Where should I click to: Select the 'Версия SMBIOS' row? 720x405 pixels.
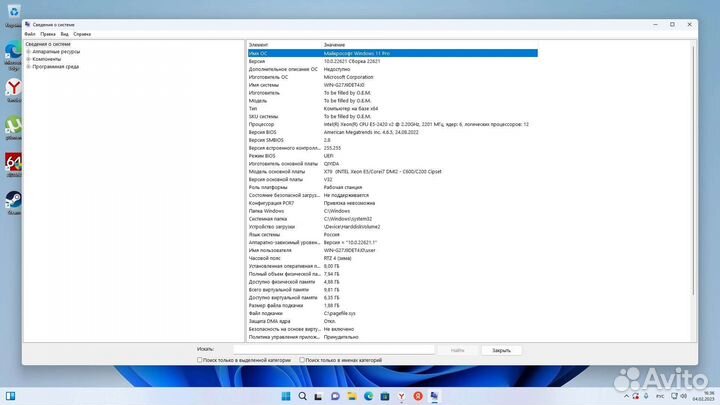392,140
